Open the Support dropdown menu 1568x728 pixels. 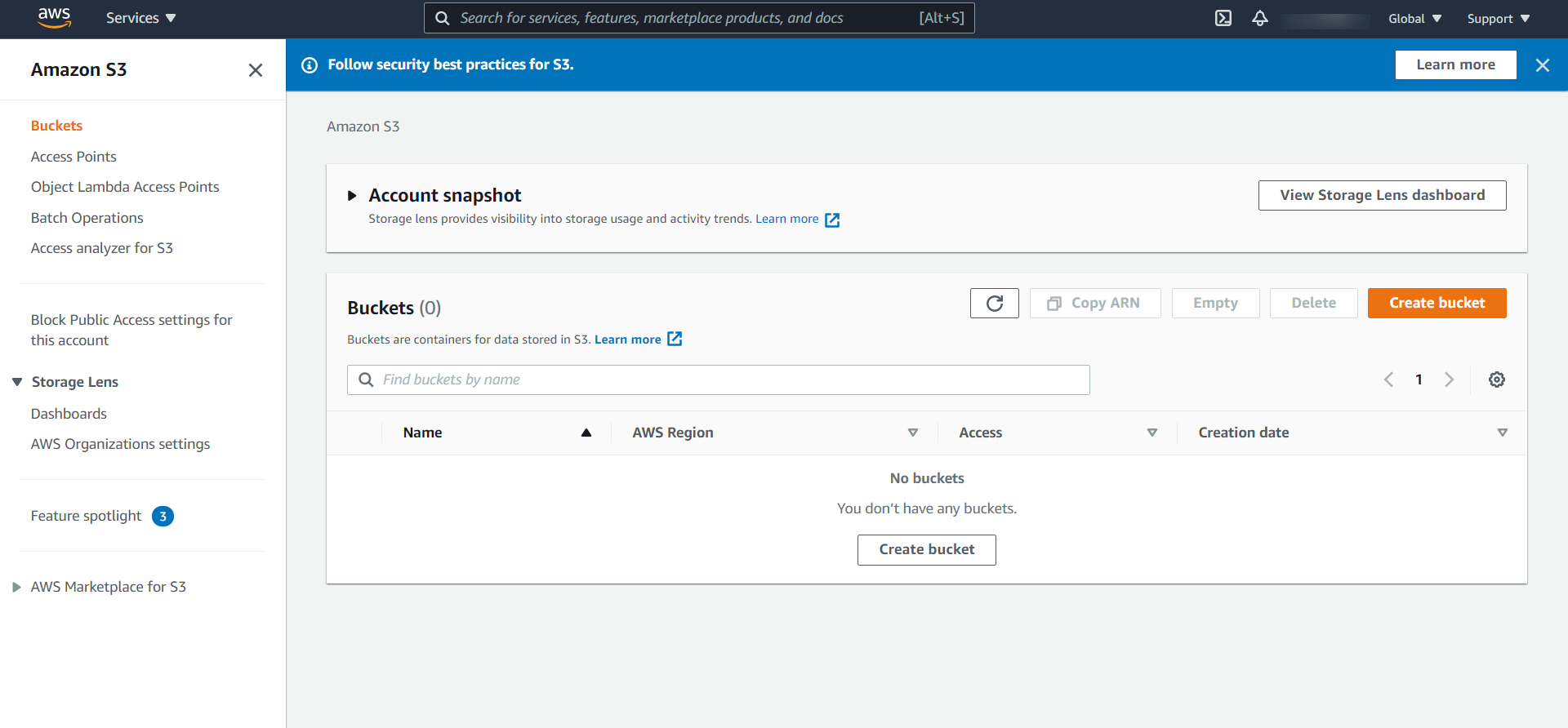[1498, 18]
